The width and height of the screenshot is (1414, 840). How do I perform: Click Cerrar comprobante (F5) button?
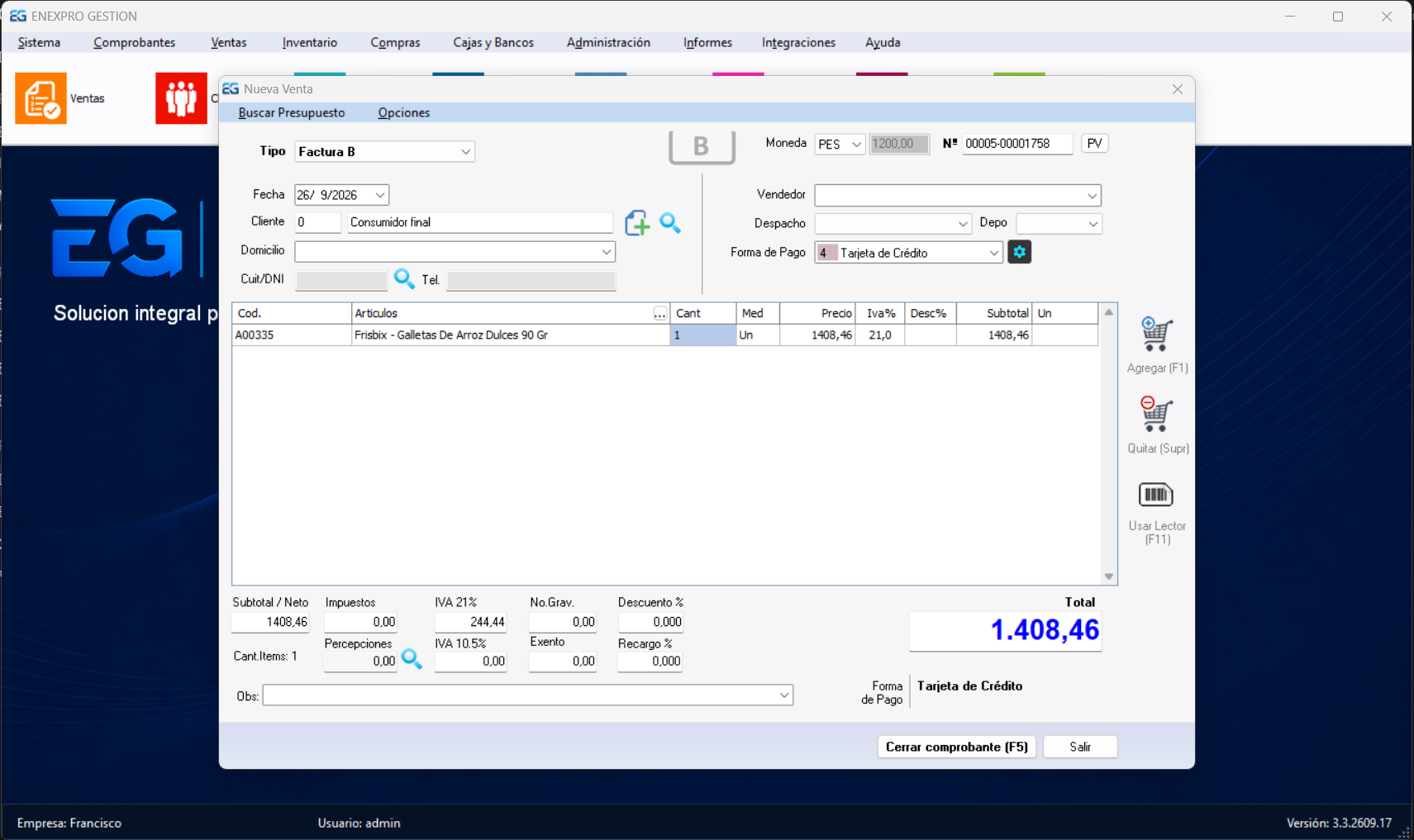[957, 747]
